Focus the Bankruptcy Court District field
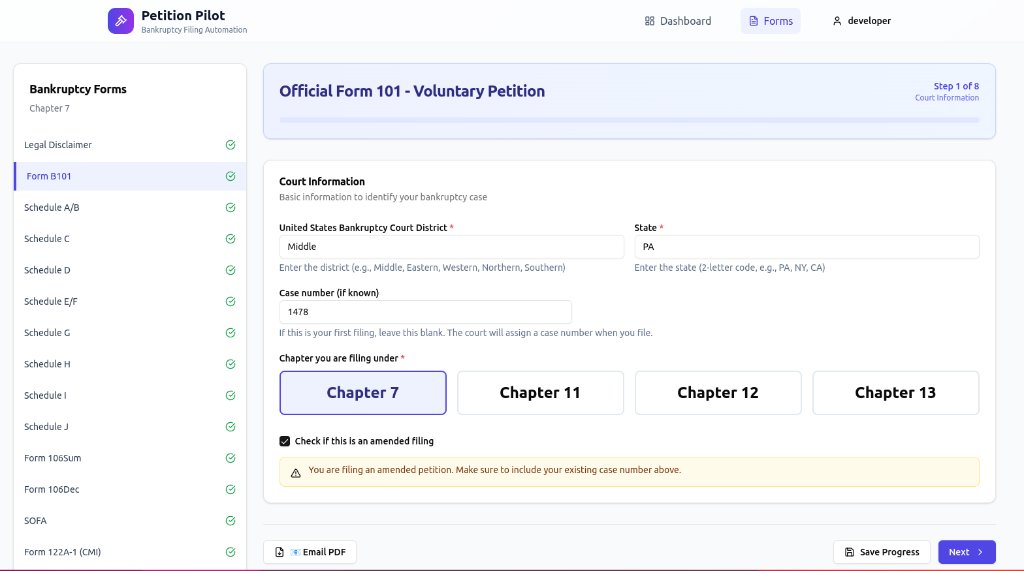 [x=451, y=247]
